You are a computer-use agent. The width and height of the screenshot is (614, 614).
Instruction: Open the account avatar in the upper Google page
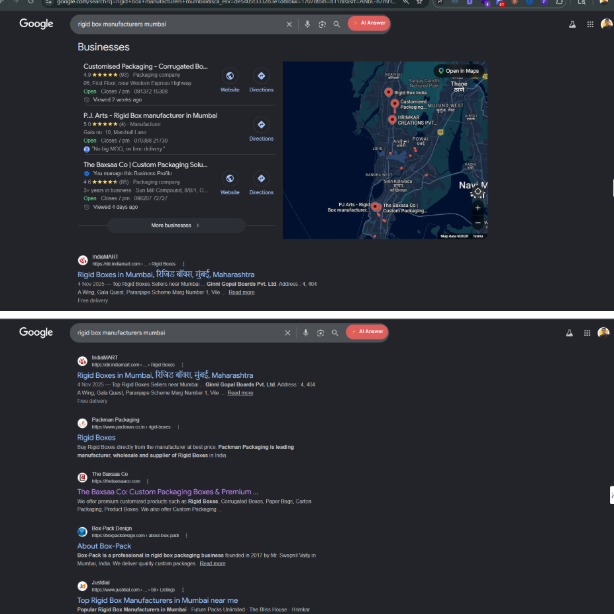click(x=607, y=24)
